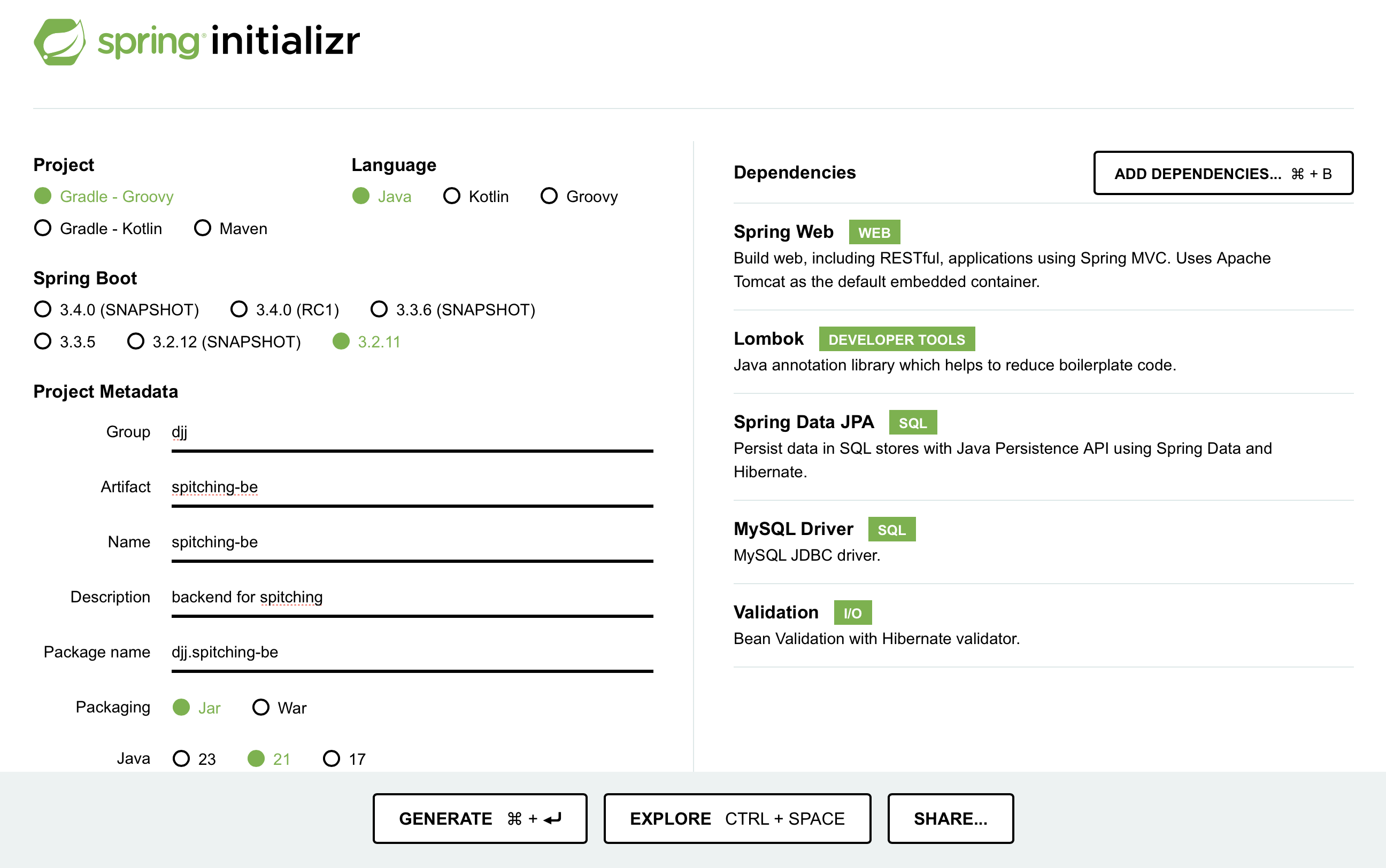Click the Group input field
Viewport: 1386px width, 868px height.
coord(412,432)
